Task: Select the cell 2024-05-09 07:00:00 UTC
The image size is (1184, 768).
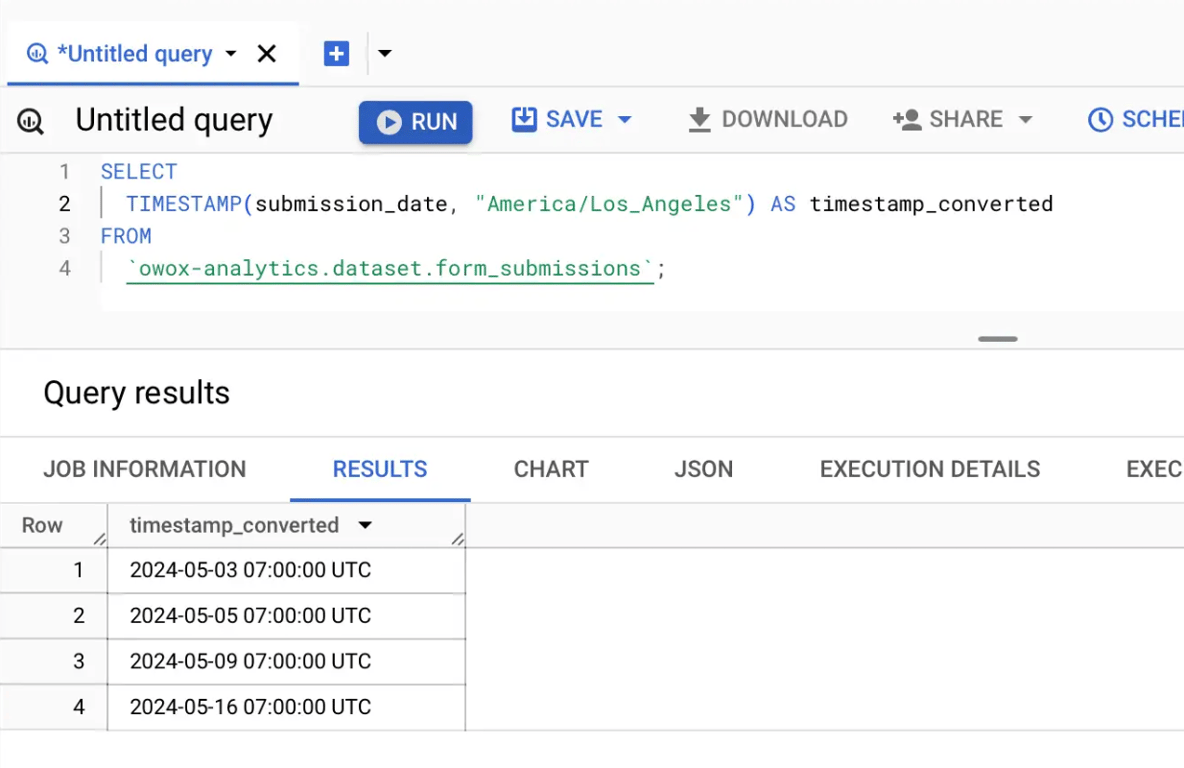Action: [286, 662]
